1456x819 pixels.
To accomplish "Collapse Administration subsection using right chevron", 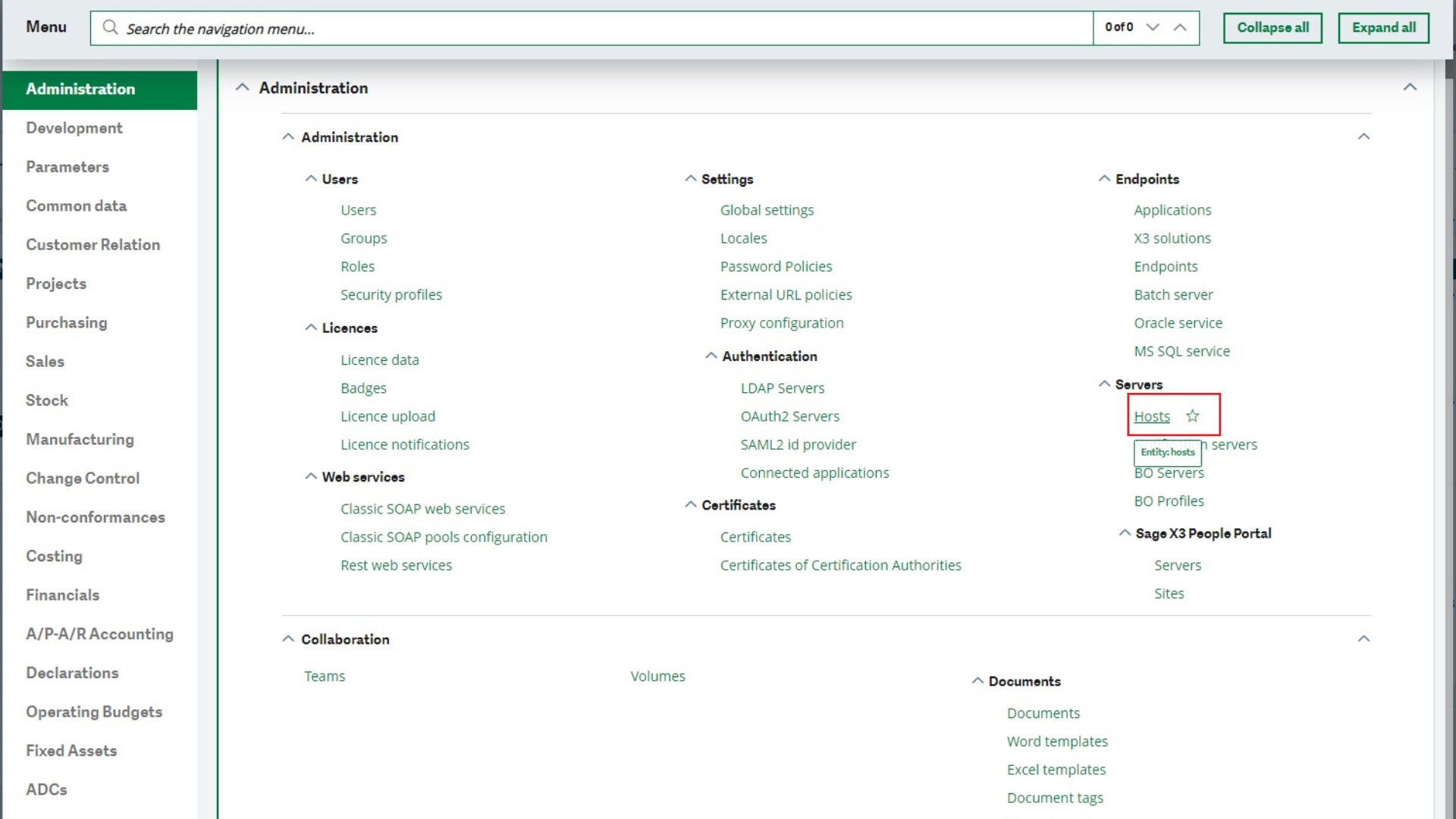I will [1363, 136].
